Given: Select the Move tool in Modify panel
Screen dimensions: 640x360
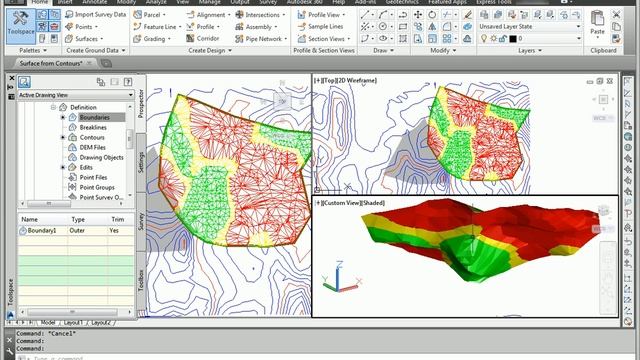Looking at the screenshot, I should [418, 15].
